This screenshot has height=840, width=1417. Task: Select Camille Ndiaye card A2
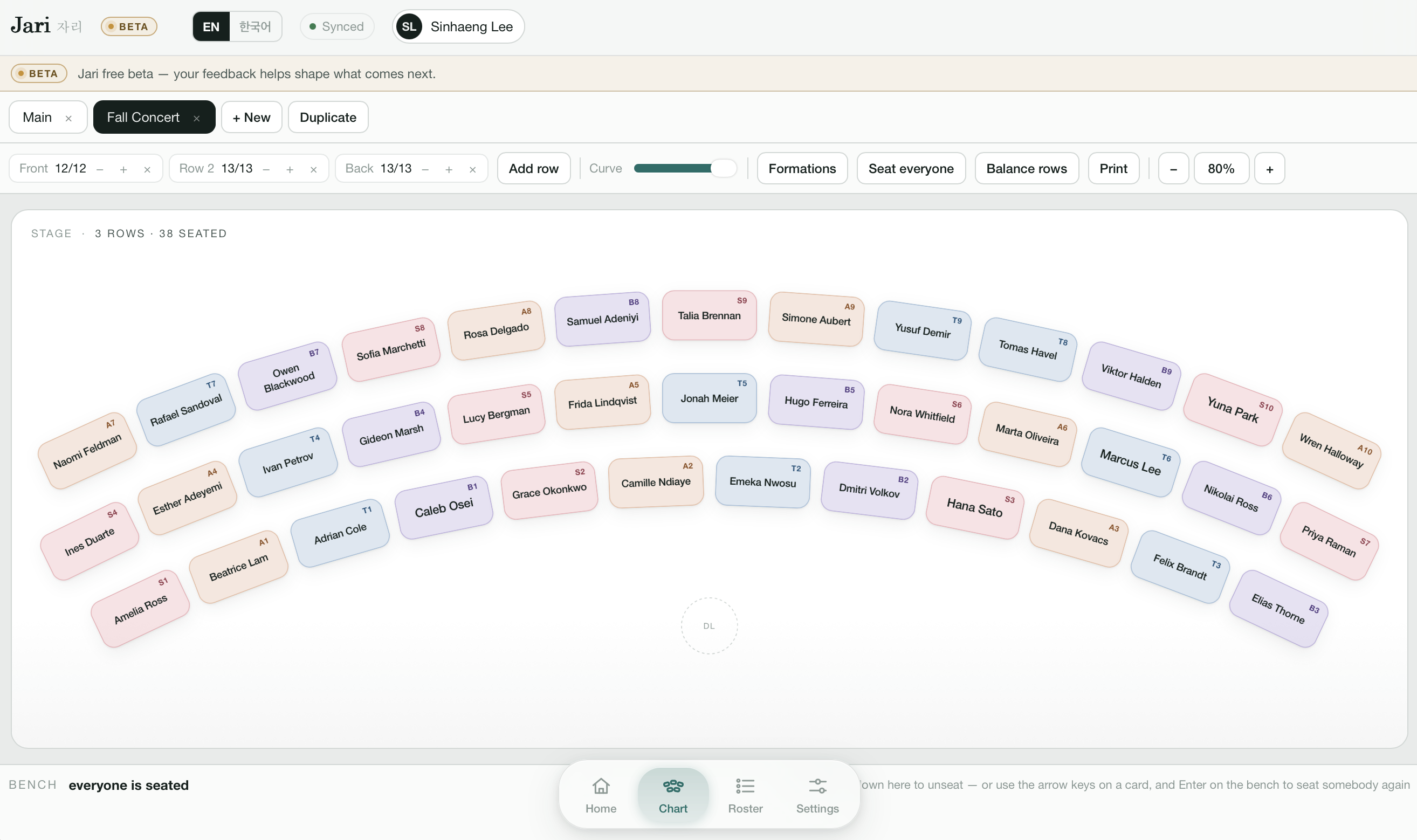tap(656, 481)
